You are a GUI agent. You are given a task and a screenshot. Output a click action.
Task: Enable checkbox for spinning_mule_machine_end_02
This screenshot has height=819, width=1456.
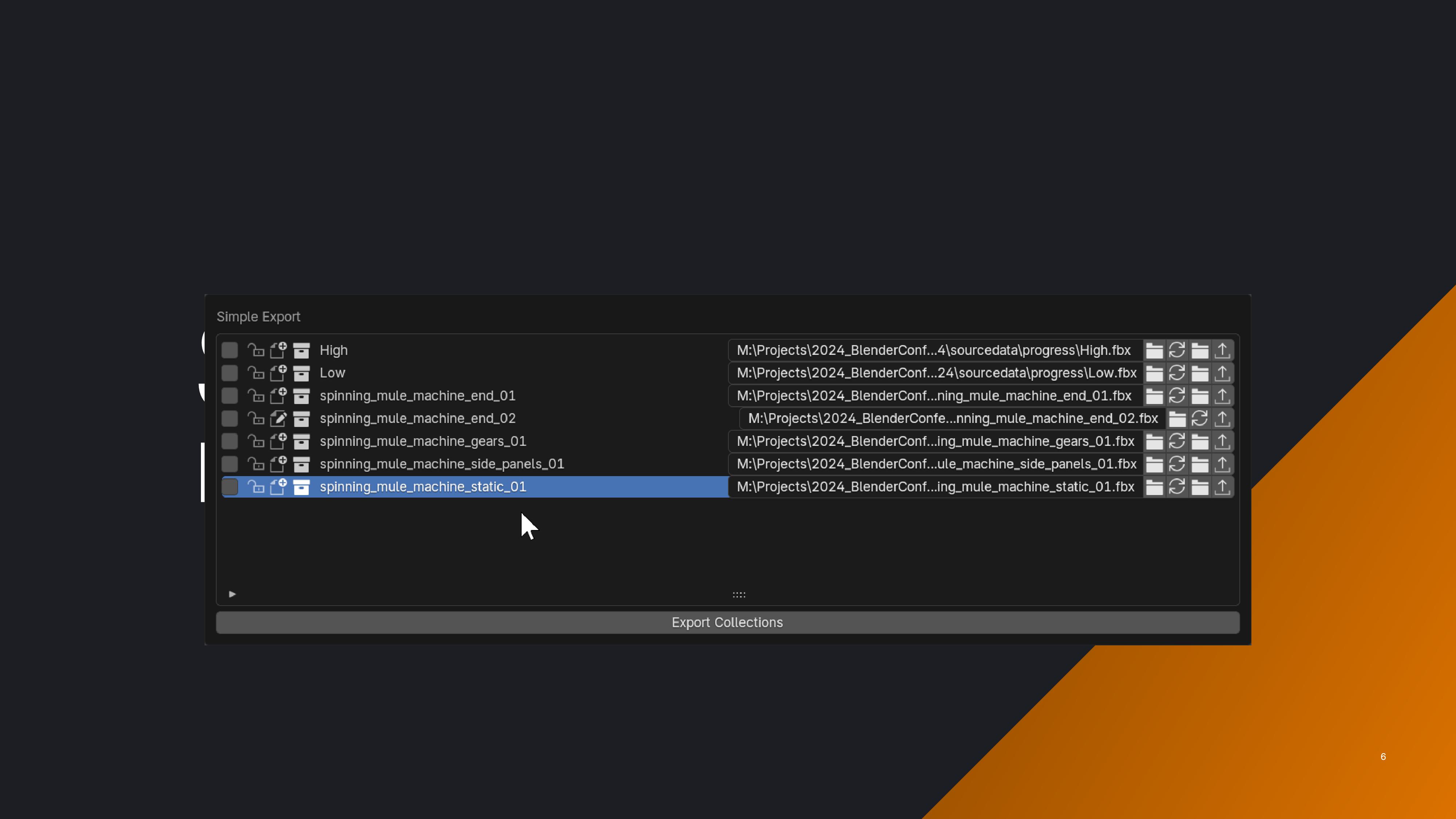(x=229, y=418)
